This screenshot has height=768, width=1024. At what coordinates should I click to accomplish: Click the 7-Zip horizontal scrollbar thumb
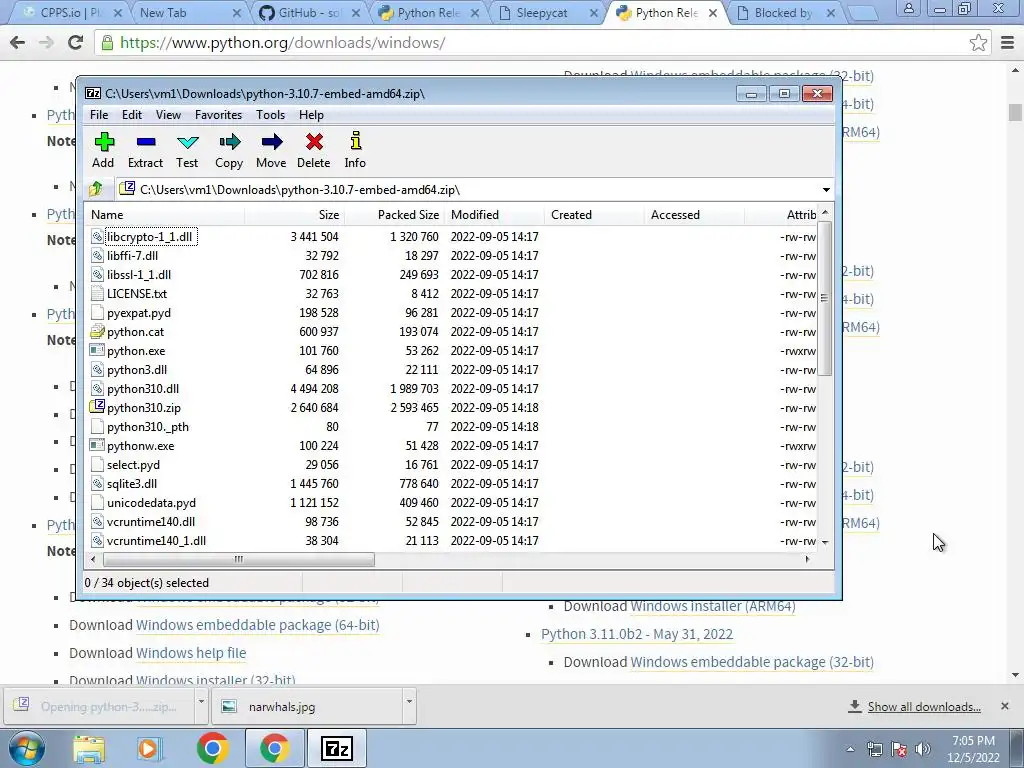pos(239,560)
